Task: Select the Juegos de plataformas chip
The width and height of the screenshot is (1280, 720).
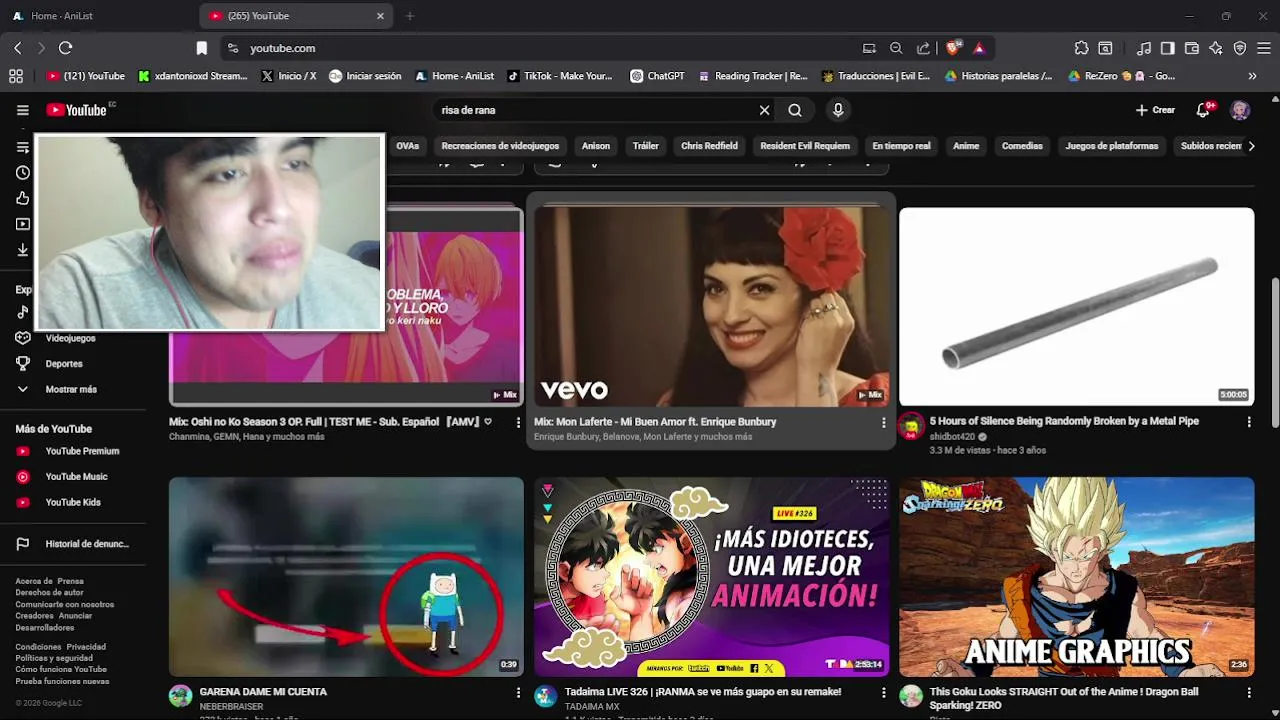Action: pyautogui.click(x=1112, y=146)
